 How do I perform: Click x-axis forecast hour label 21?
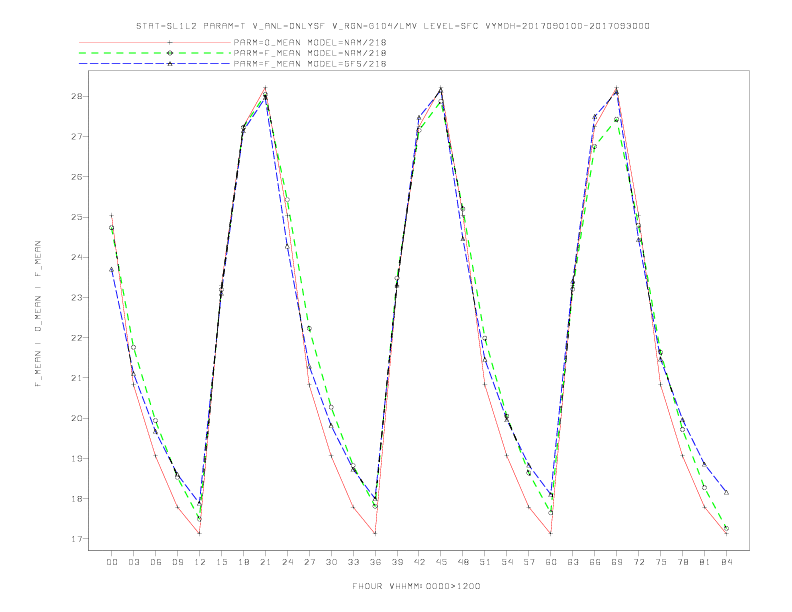(x=266, y=562)
